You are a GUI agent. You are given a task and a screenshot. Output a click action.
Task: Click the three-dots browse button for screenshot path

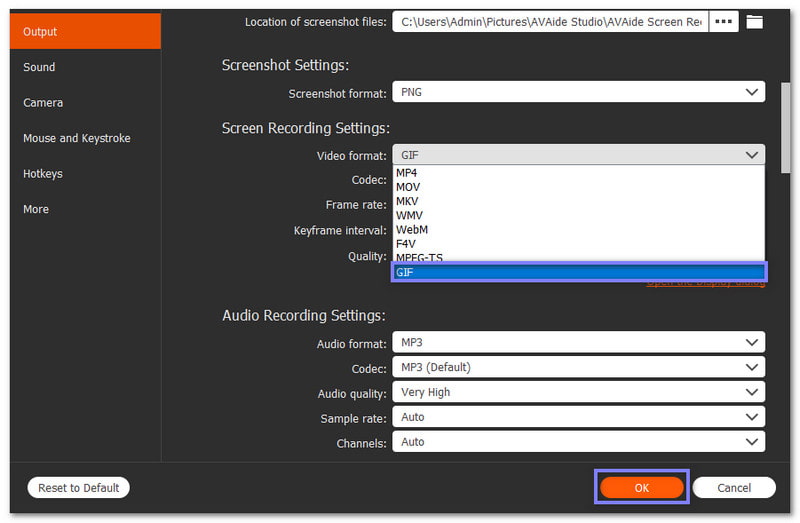(x=723, y=22)
